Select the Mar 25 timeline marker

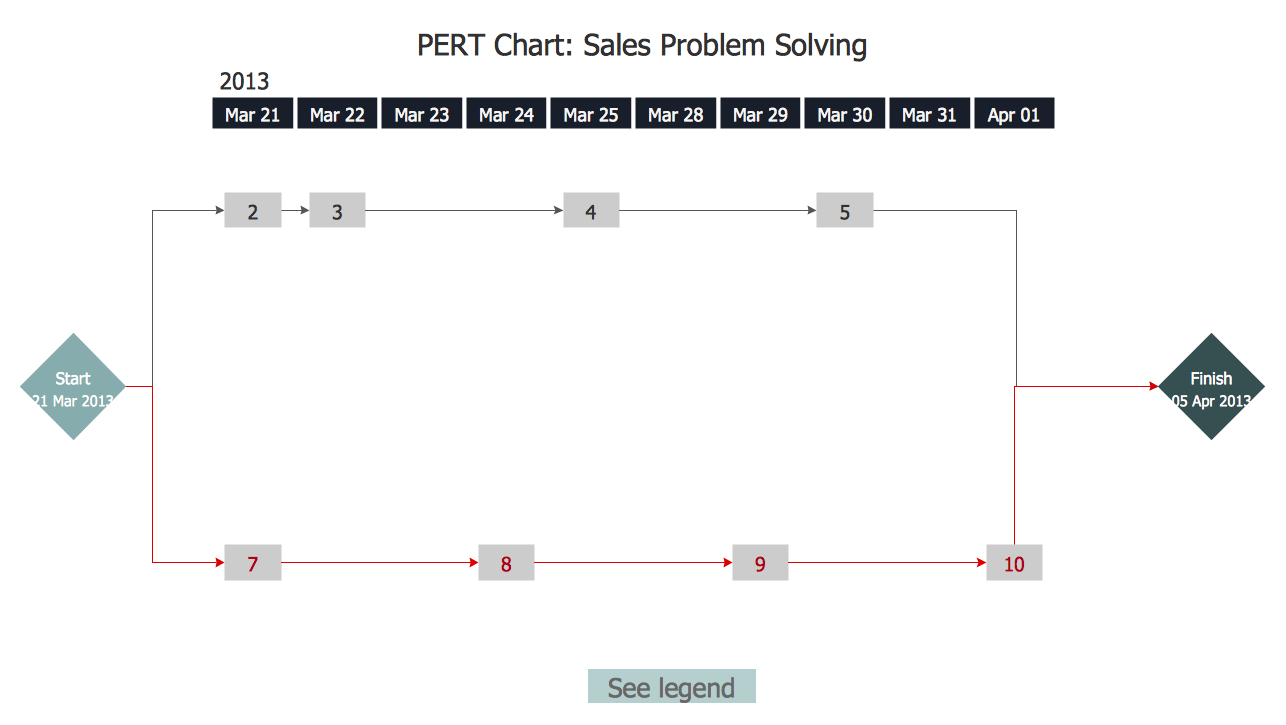coord(591,114)
